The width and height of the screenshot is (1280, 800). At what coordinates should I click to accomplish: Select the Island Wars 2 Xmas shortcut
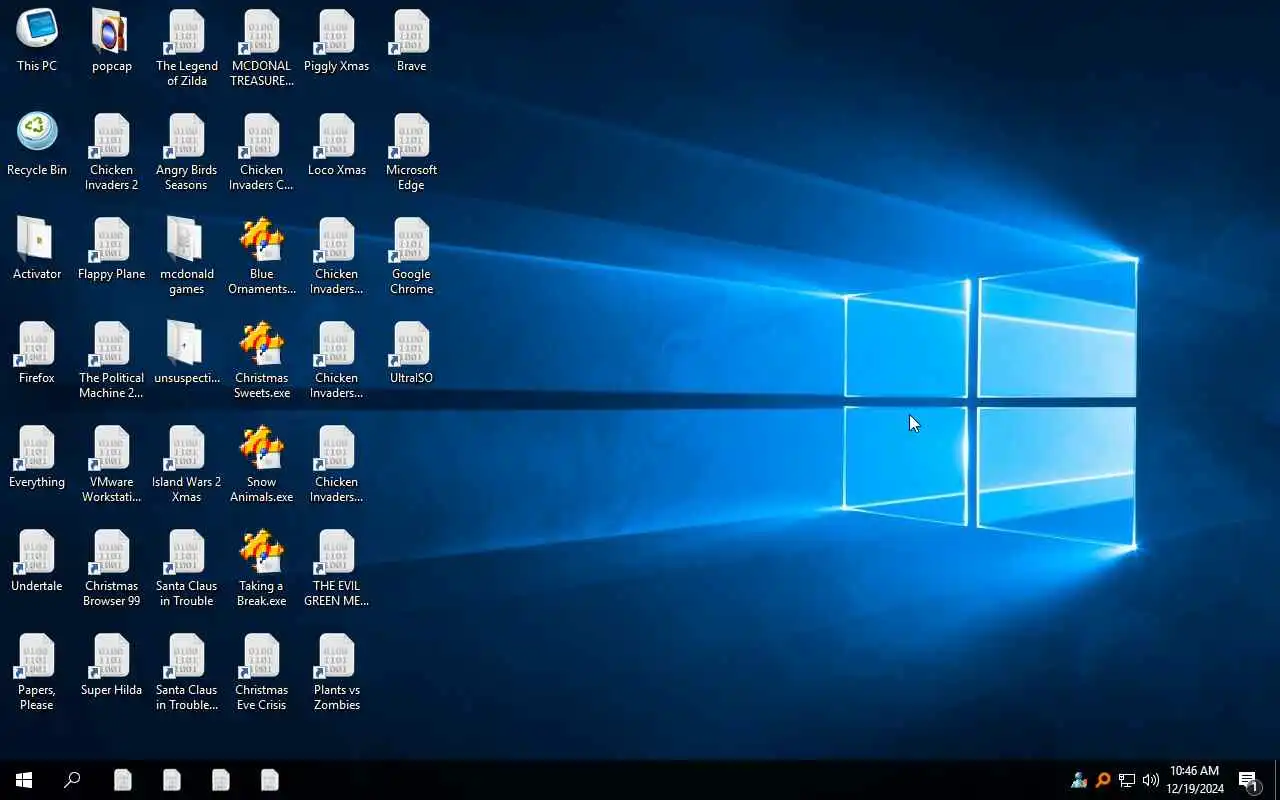[x=187, y=463]
